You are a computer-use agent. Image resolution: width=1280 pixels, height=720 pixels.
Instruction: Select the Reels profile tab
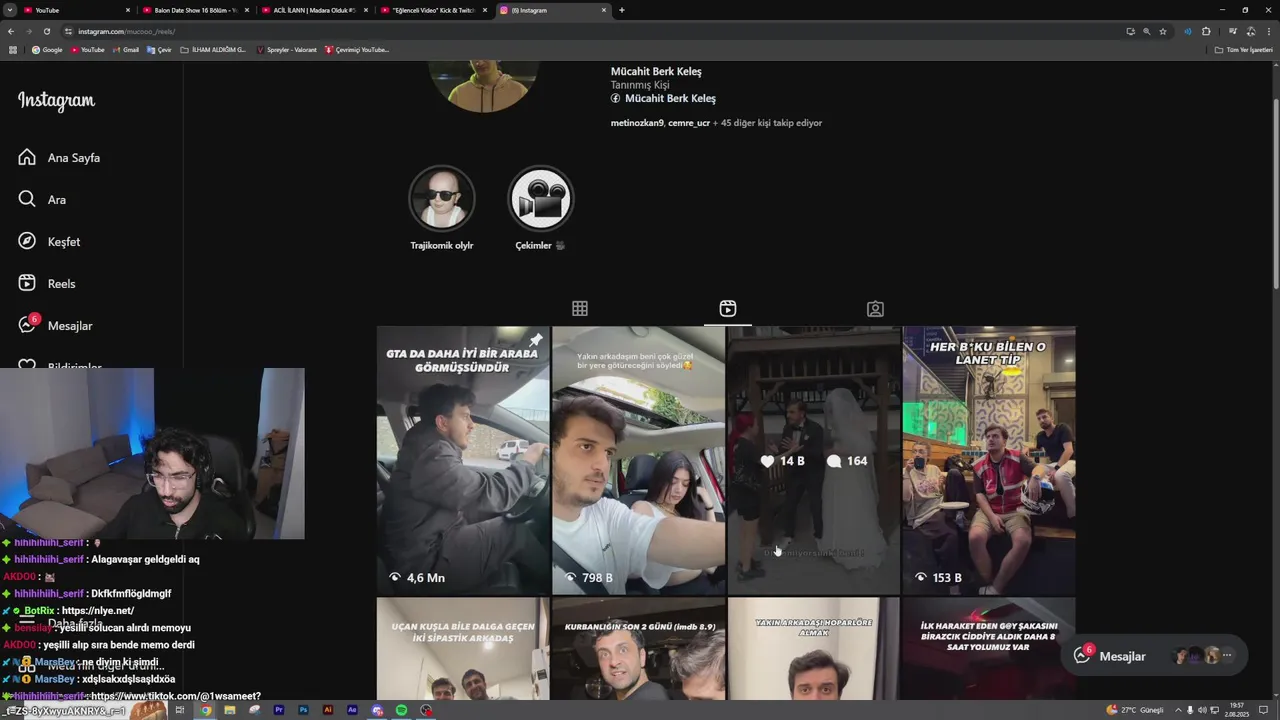pos(728,308)
